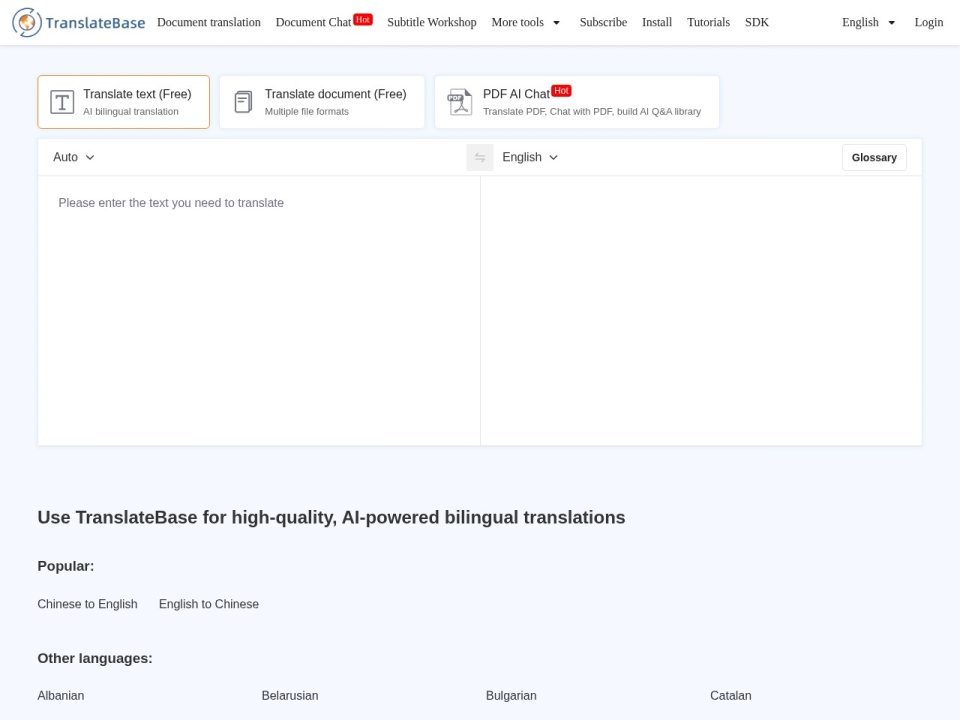Open the English target language selector
This screenshot has height=720, width=960.
[530, 157]
